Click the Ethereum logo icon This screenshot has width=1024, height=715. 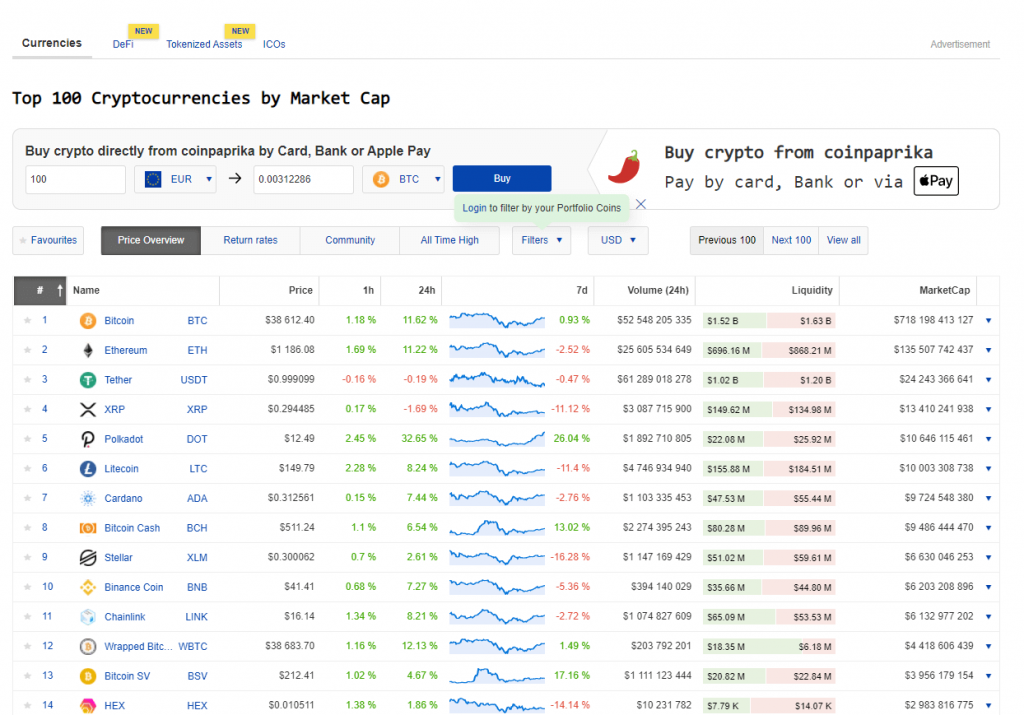click(88, 351)
